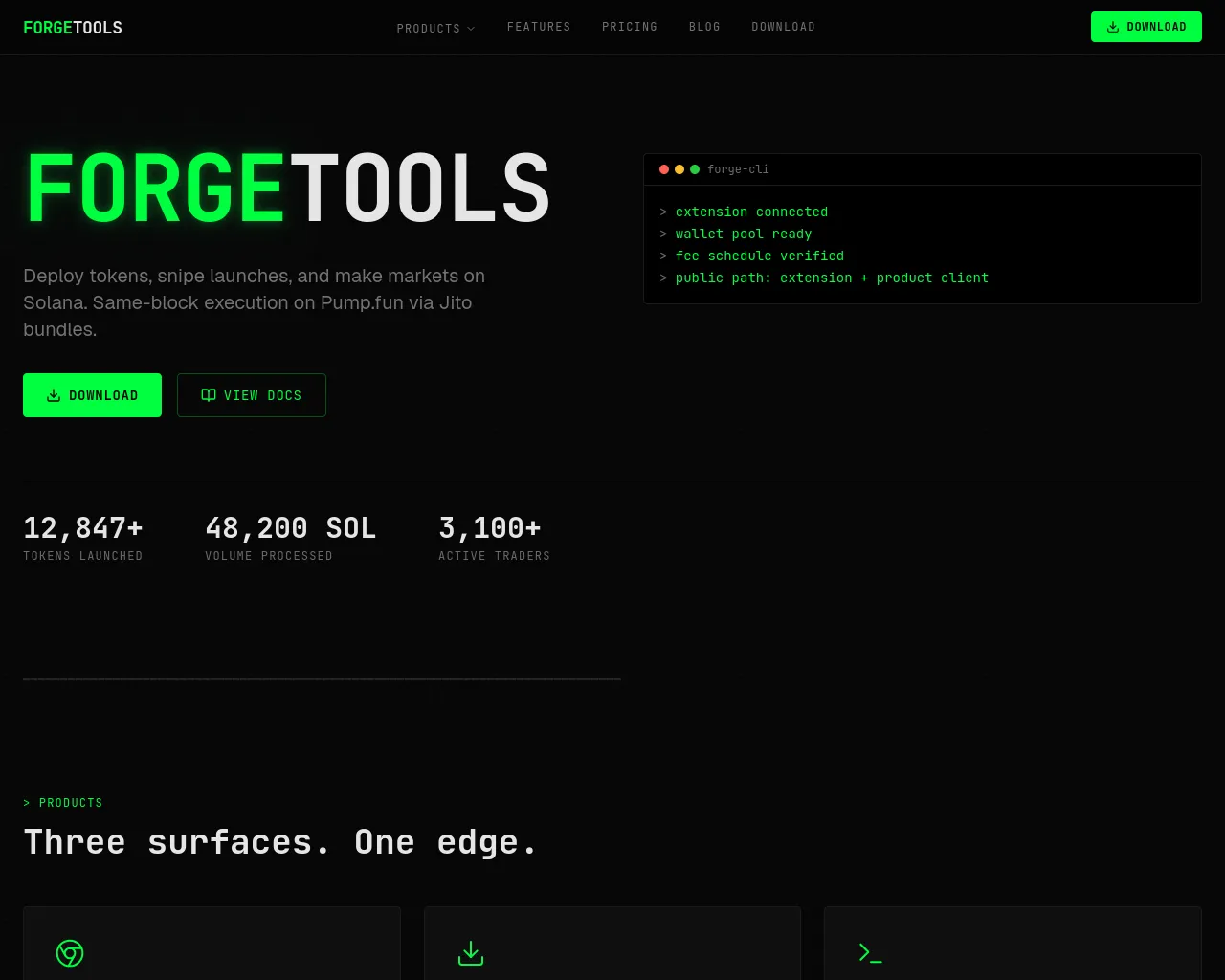This screenshot has height=980, width=1225.
Task: Click the yellow dot in forge-cli window
Action: pyautogui.click(x=679, y=169)
